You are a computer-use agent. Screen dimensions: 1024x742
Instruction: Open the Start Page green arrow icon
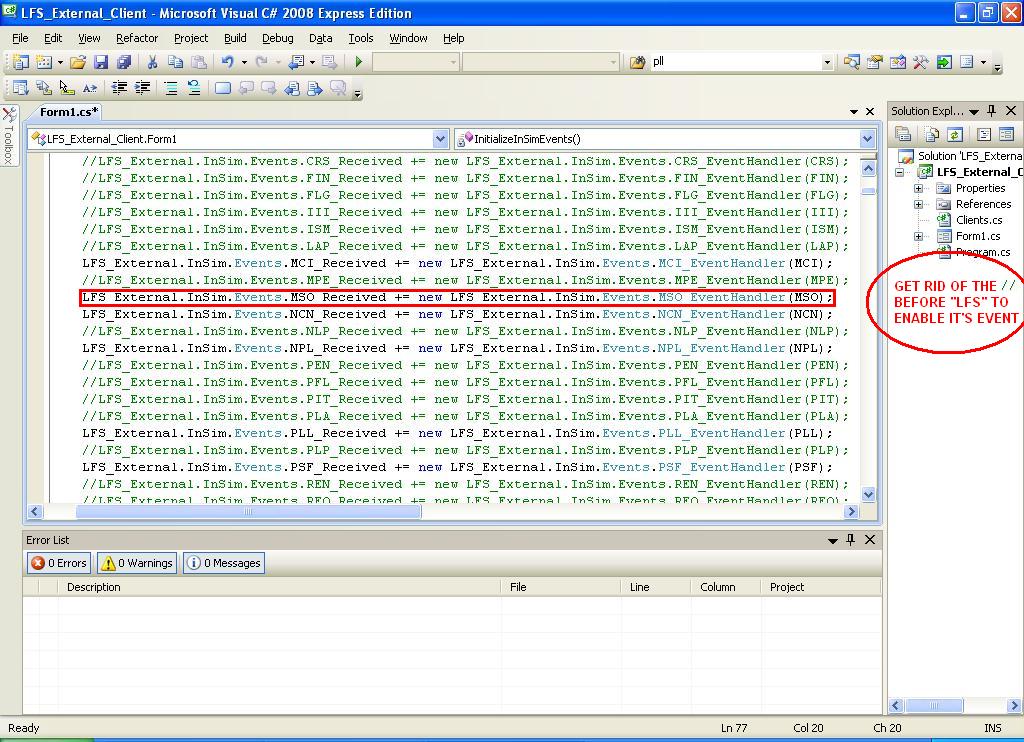944,62
